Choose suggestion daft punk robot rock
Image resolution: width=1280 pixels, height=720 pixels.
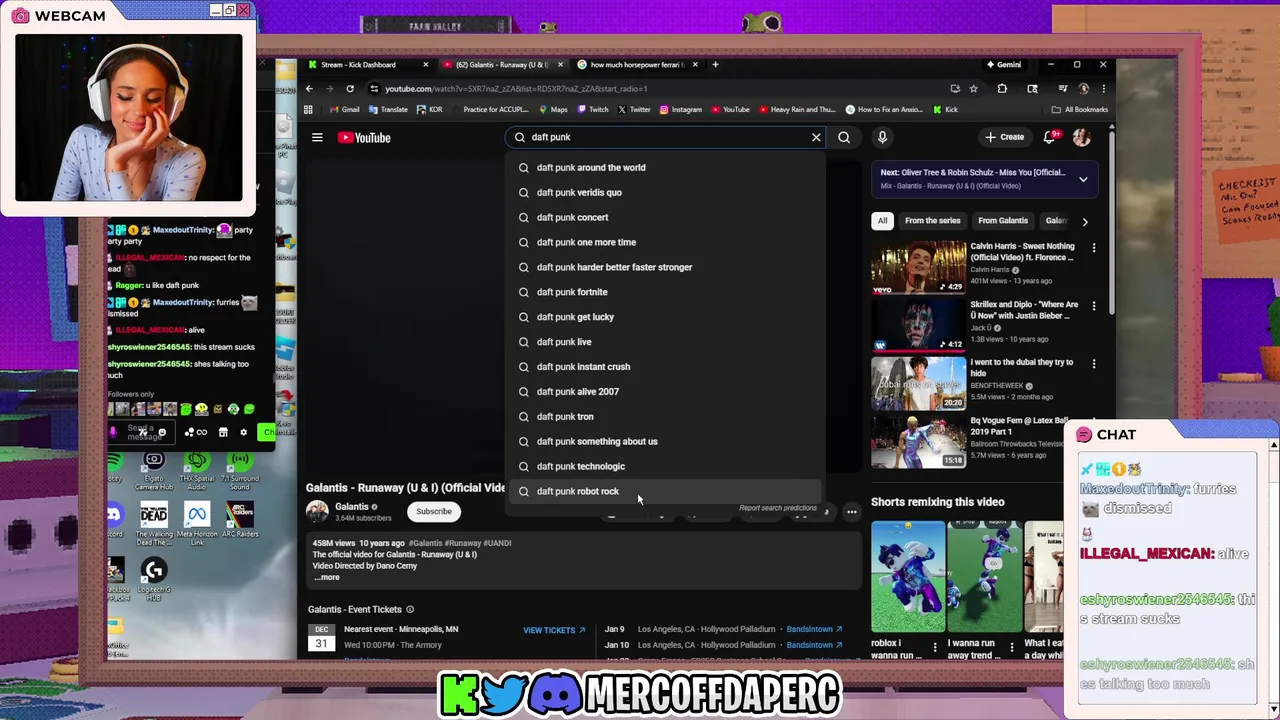pyautogui.click(x=666, y=491)
